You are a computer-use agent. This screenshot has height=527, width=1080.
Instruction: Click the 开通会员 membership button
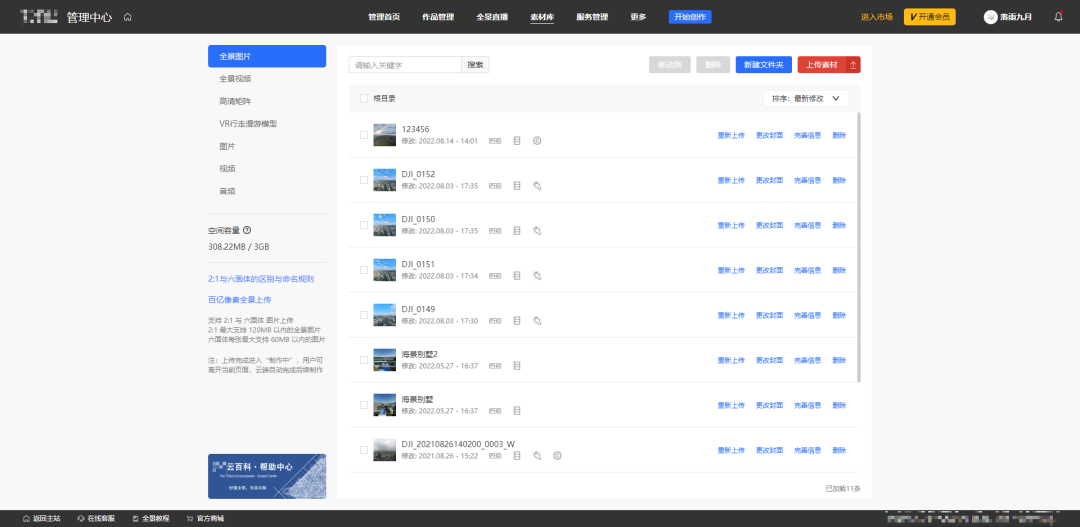click(930, 17)
